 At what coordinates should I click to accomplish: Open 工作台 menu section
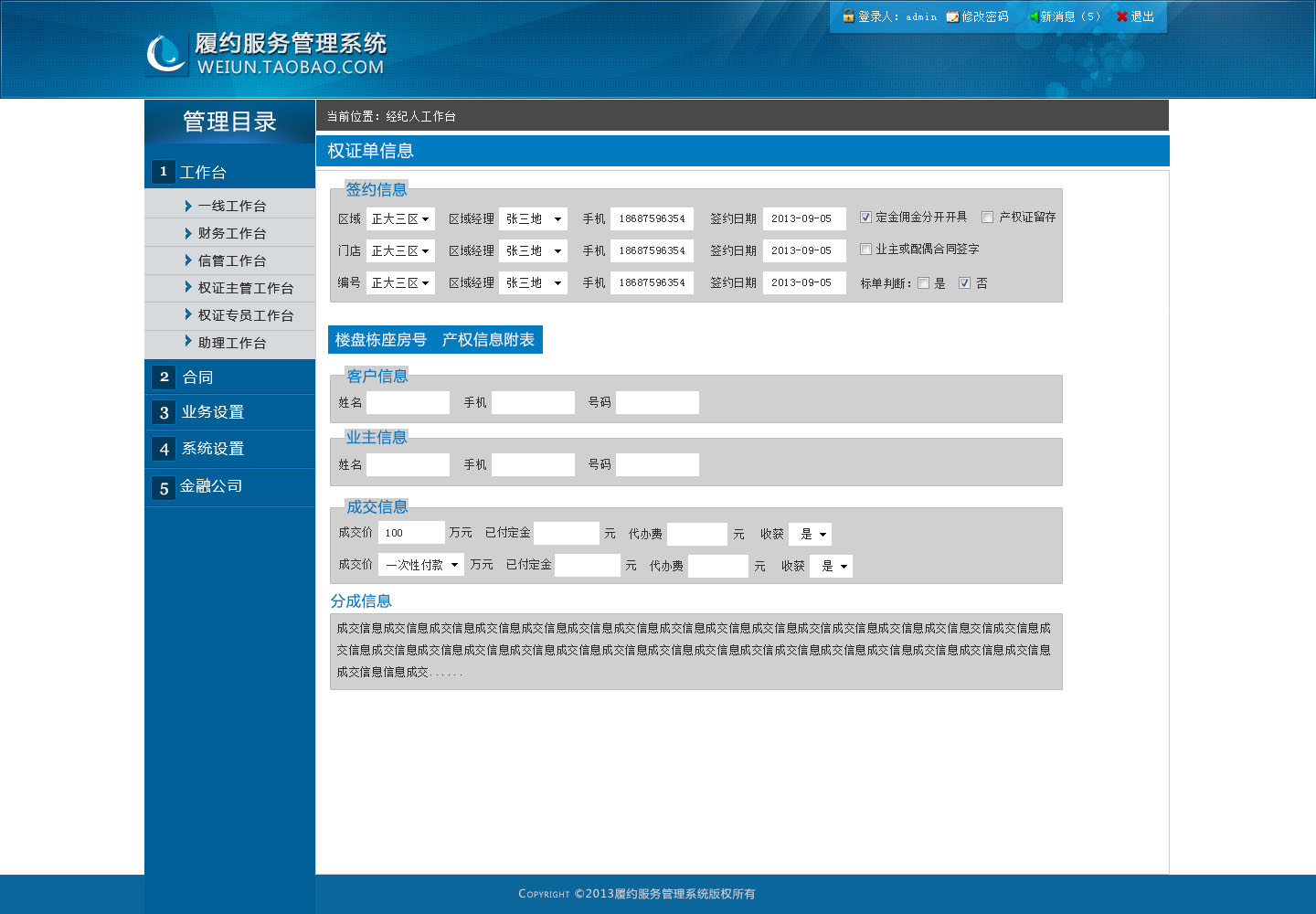click(229, 172)
